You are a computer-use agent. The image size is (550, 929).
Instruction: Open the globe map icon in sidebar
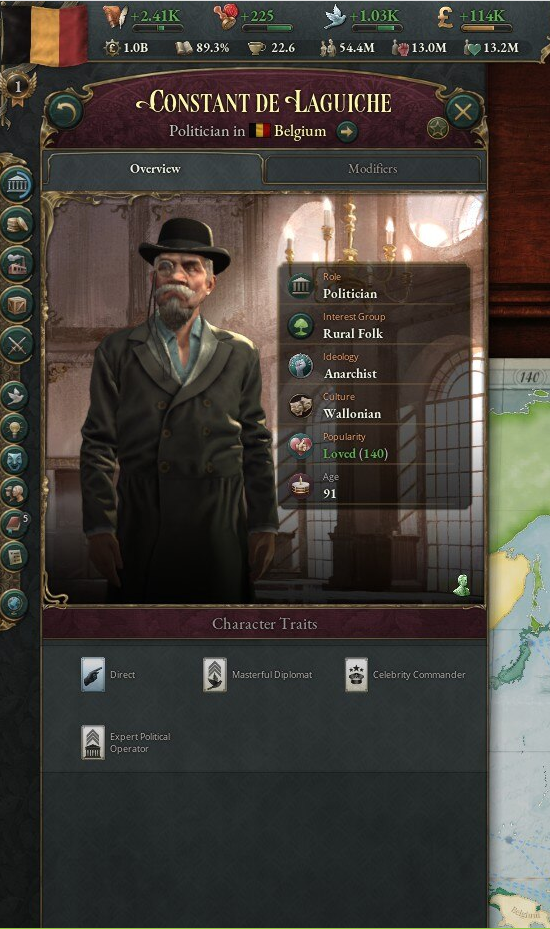pyautogui.click(x=15, y=604)
